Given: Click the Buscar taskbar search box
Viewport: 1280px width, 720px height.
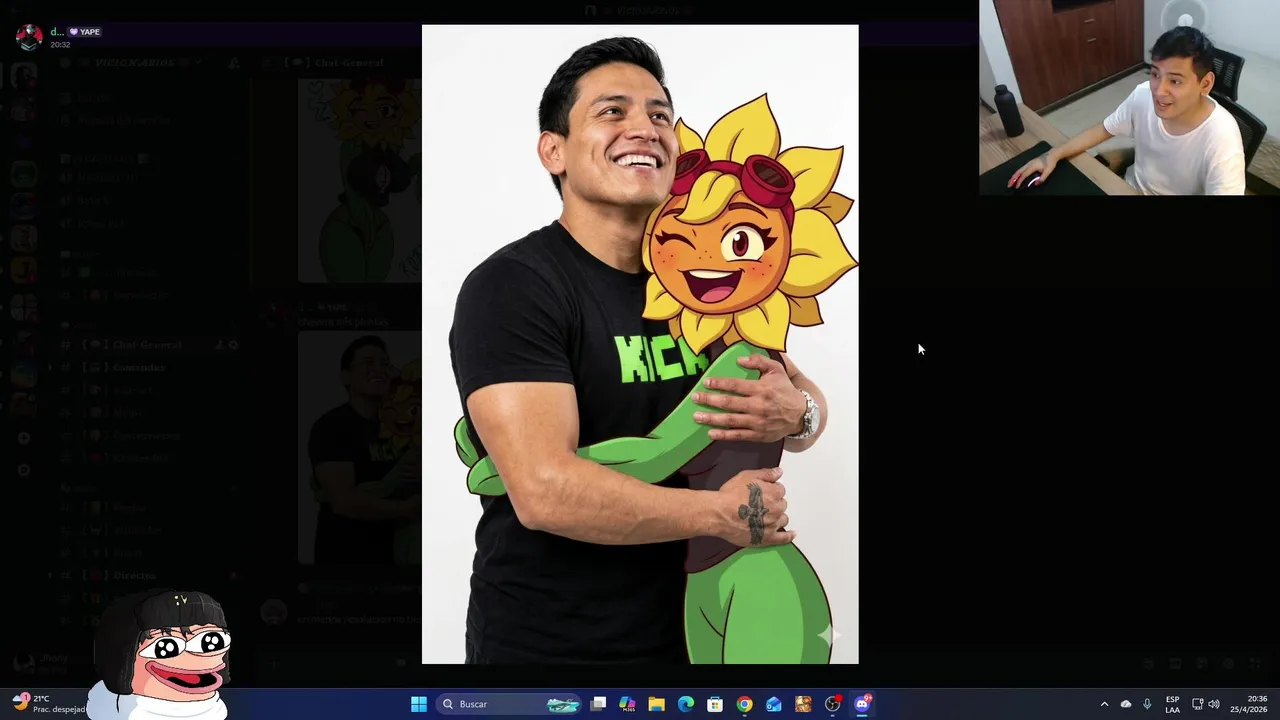Looking at the screenshot, I should (x=510, y=704).
